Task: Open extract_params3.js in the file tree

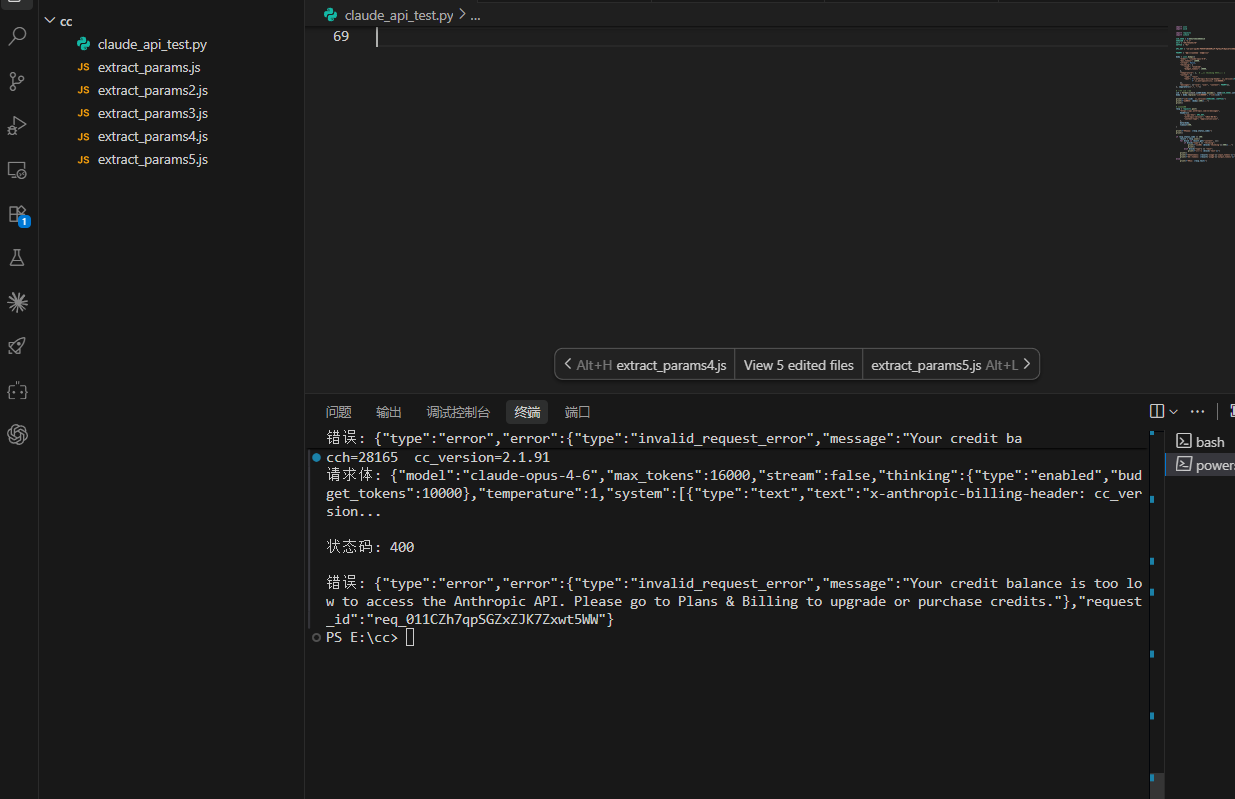Action: 153,114
